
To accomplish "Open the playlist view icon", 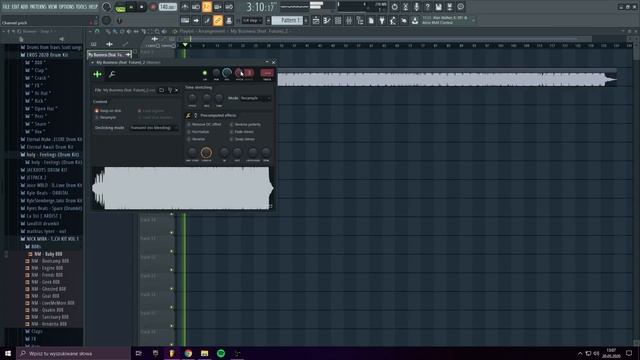I will point(316,20).
